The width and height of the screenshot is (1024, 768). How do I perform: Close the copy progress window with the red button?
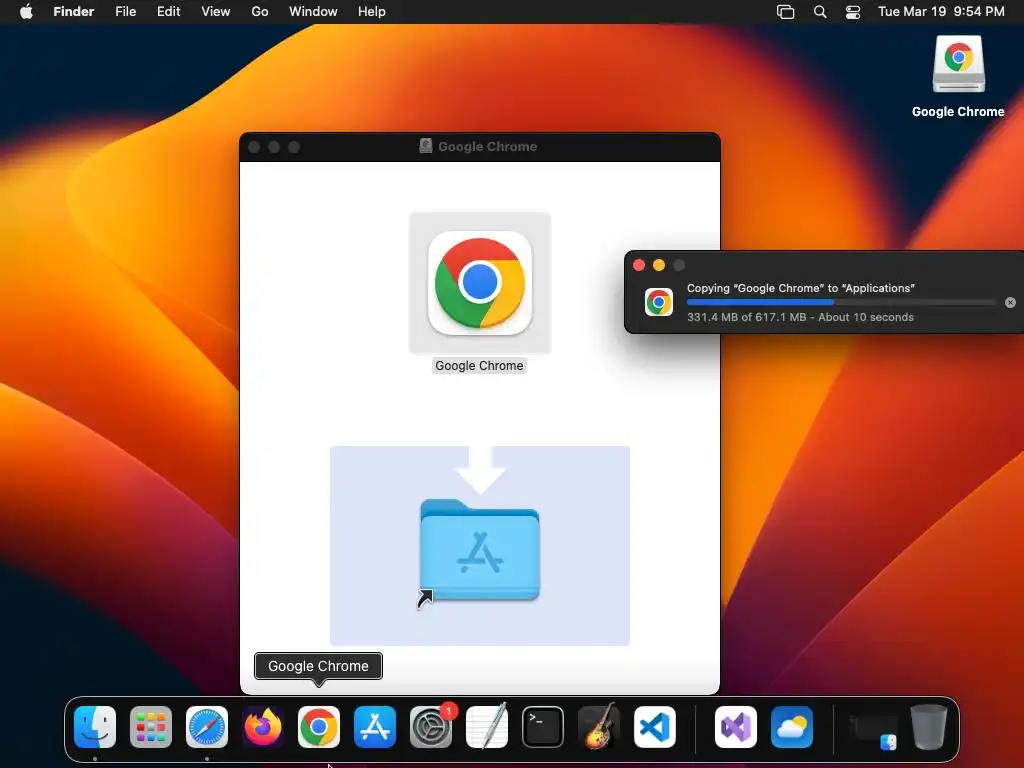tap(639, 265)
